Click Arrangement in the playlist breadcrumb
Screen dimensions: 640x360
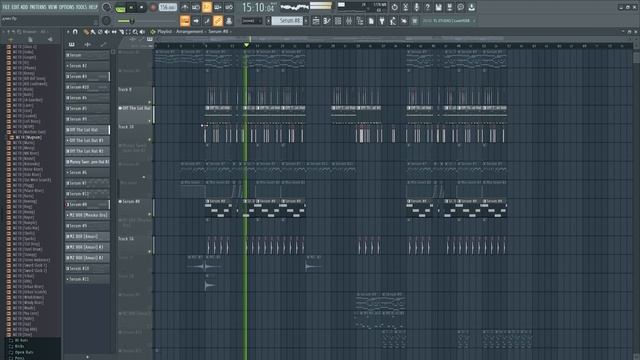pyautogui.click(x=190, y=32)
